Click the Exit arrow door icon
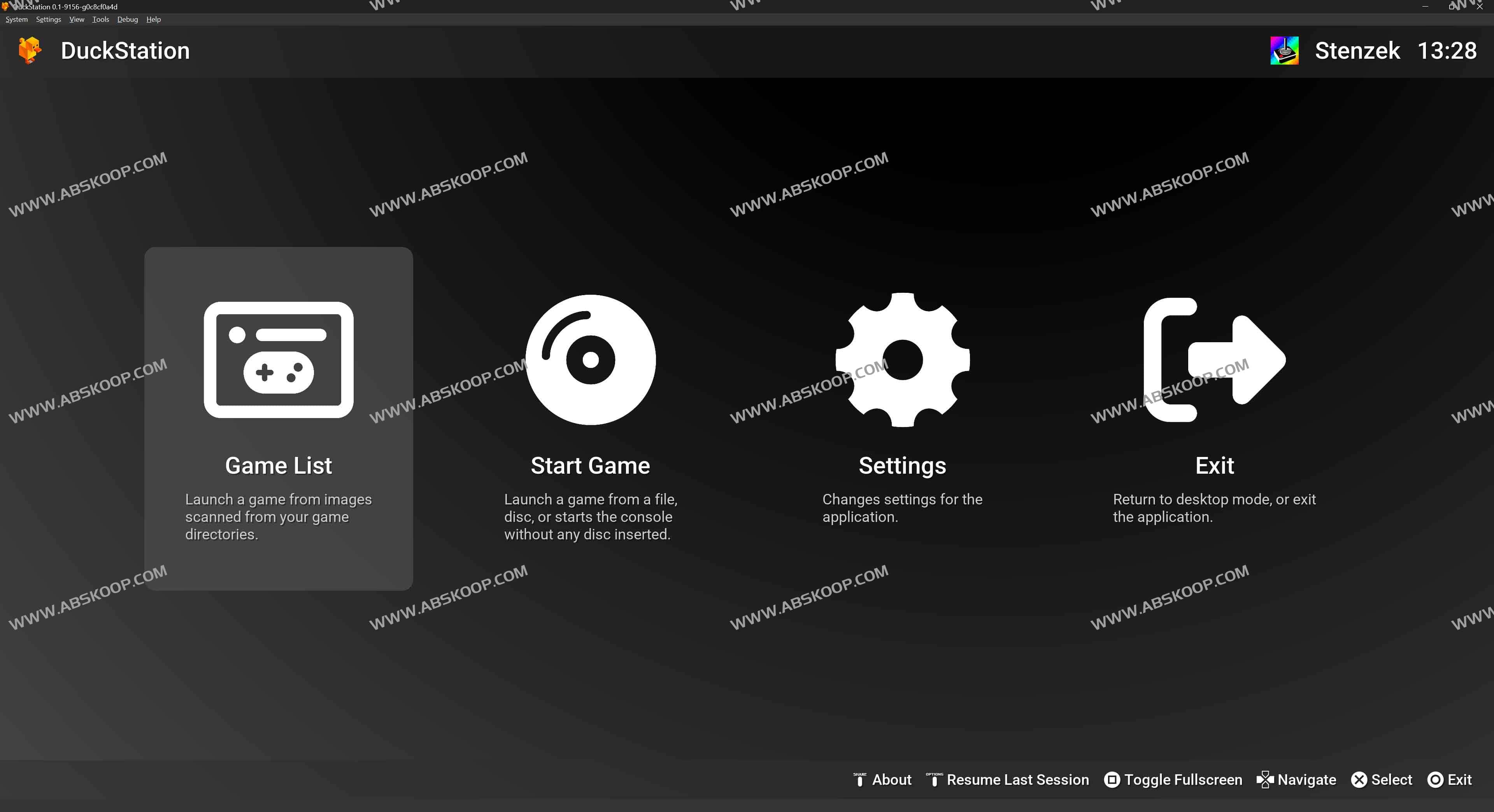This screenshot has width=1494, height=812. click(1214, 359)
